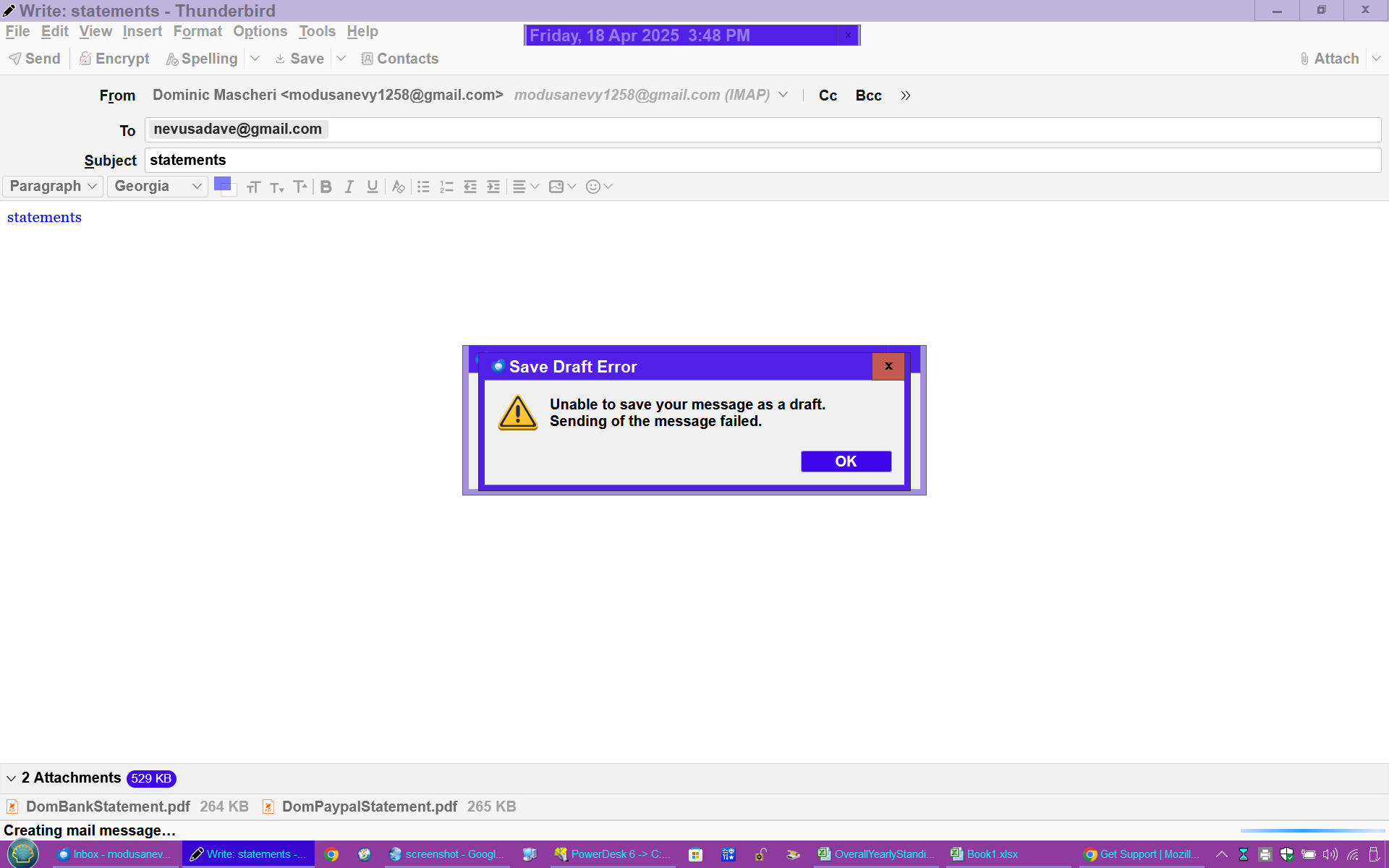Apply bulleted list formatting

click(x=423, y=187)
